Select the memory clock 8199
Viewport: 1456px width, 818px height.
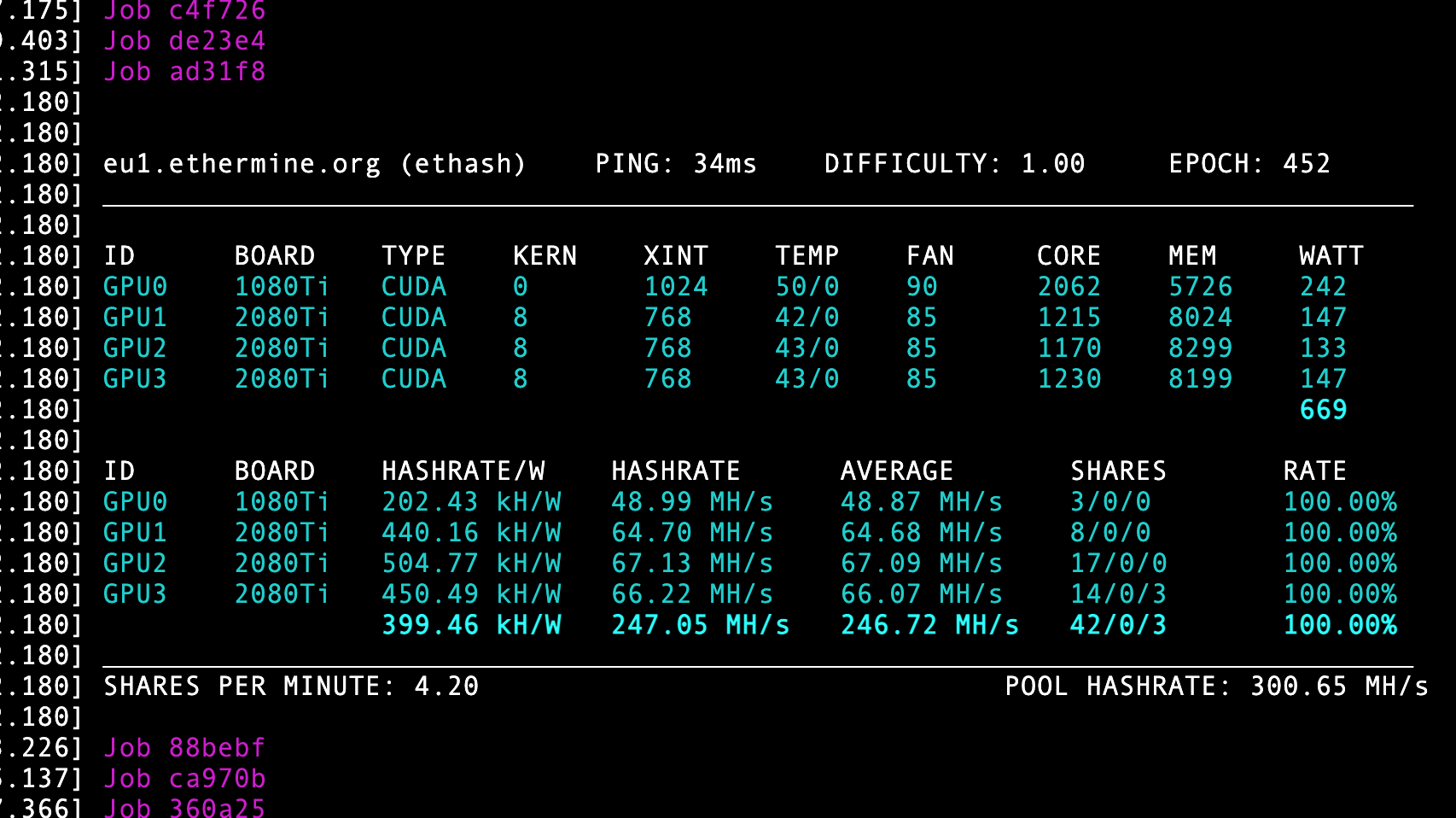tap(1201, 379)
